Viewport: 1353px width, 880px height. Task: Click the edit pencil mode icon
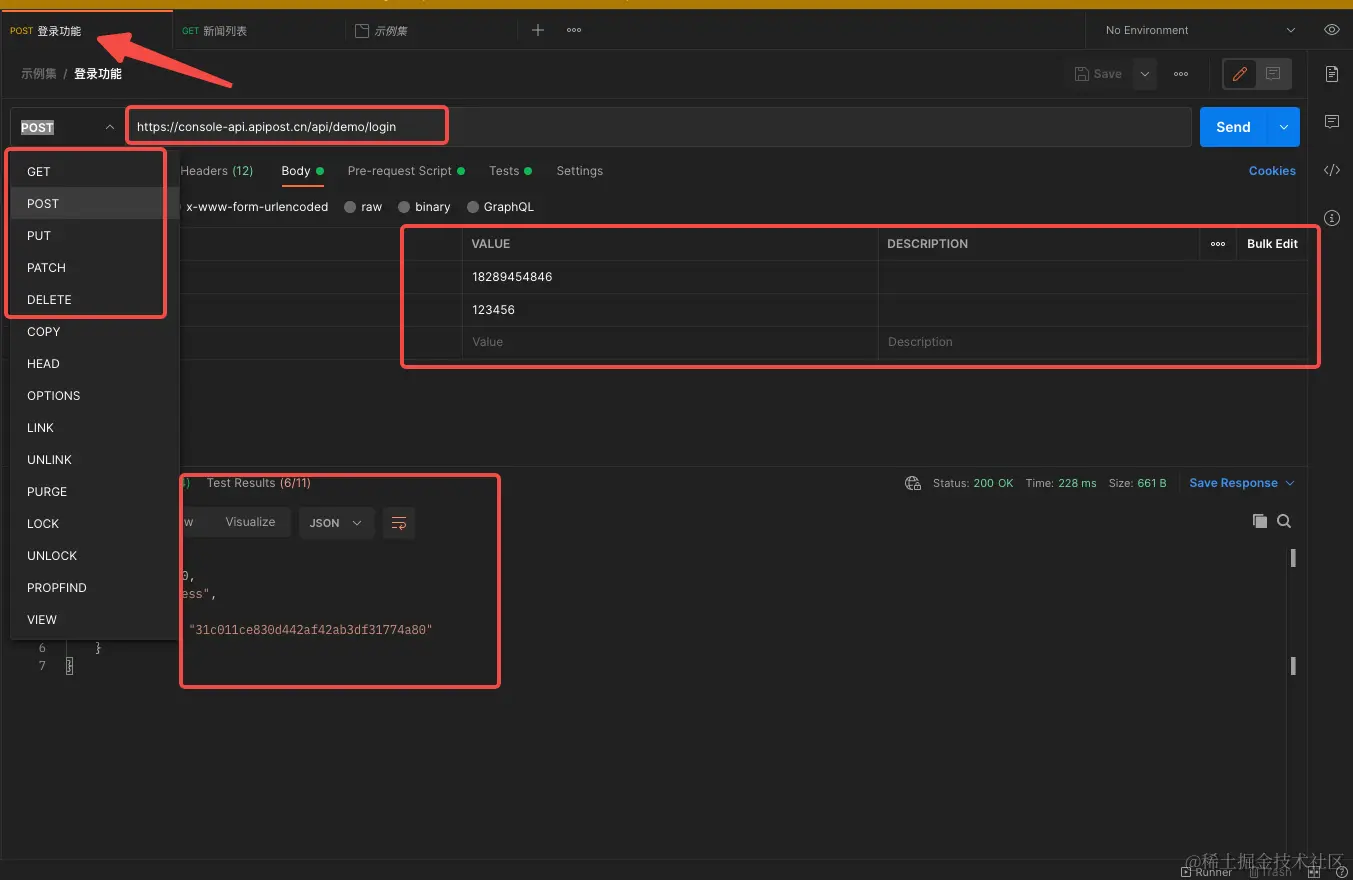click(x=1240, y=74)
